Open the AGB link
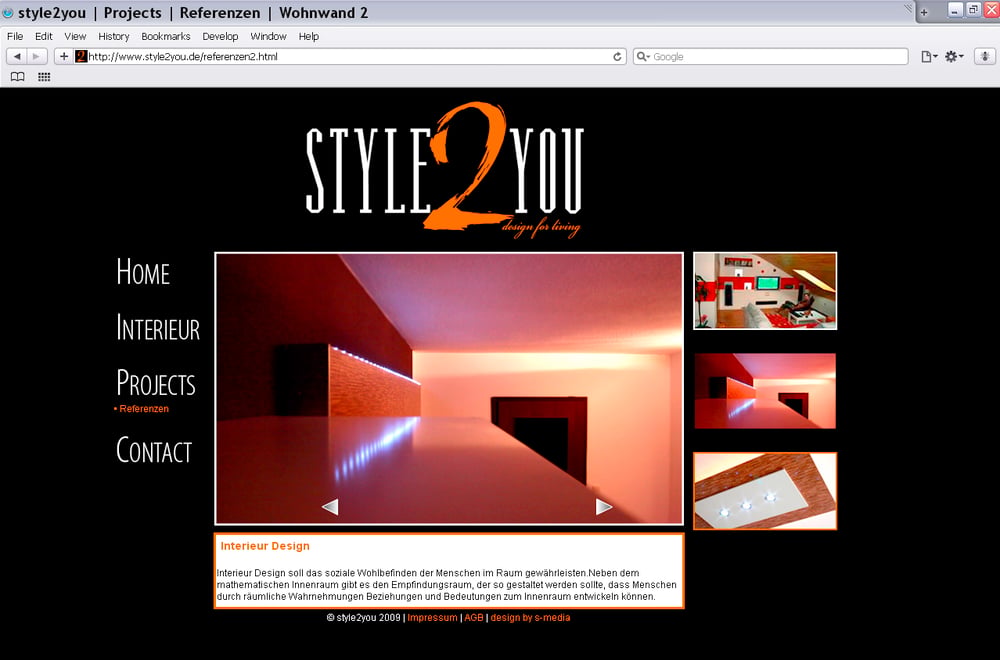Viewport: 1000px width, 660px height. pos(474,618)
